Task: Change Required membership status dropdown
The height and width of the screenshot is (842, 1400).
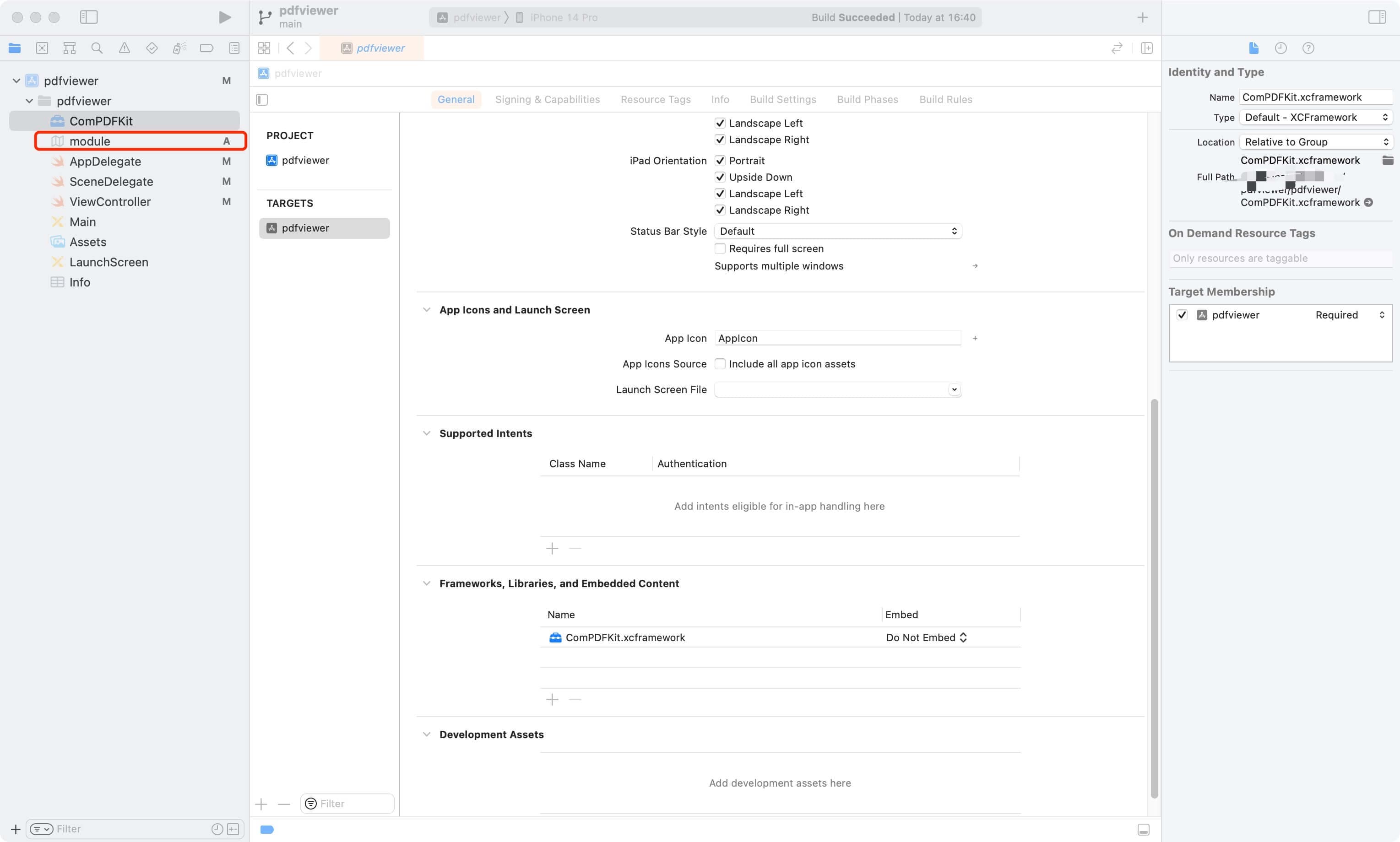Action: coord(1350,315)
